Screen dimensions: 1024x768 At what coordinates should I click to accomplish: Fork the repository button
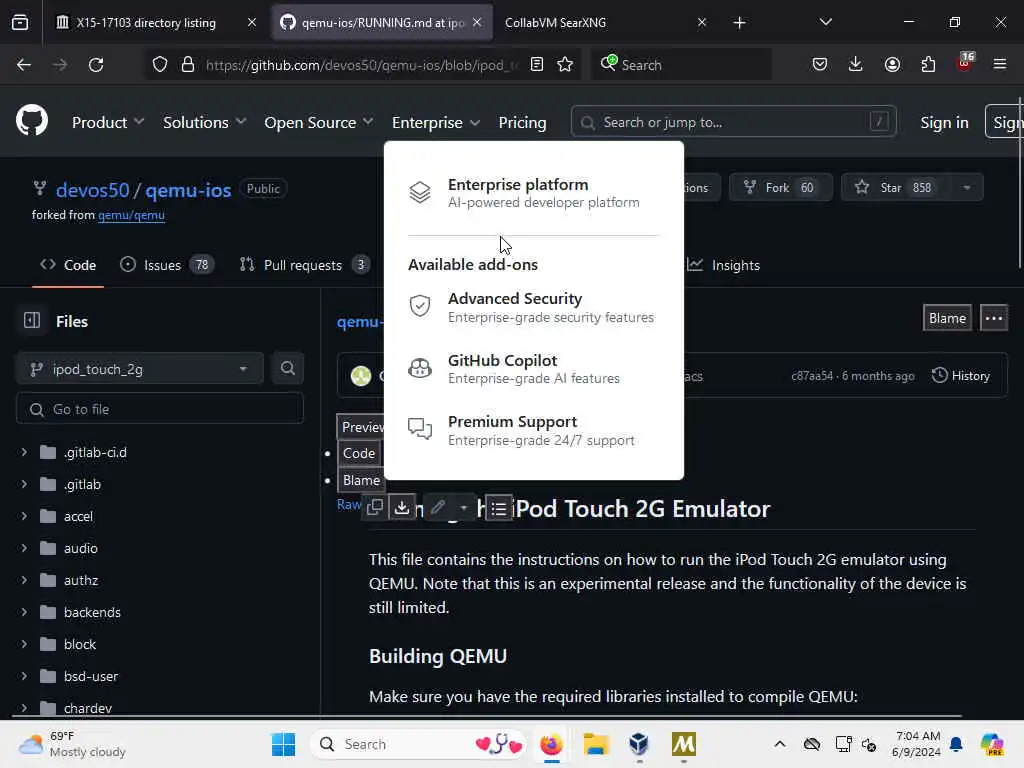780,187
